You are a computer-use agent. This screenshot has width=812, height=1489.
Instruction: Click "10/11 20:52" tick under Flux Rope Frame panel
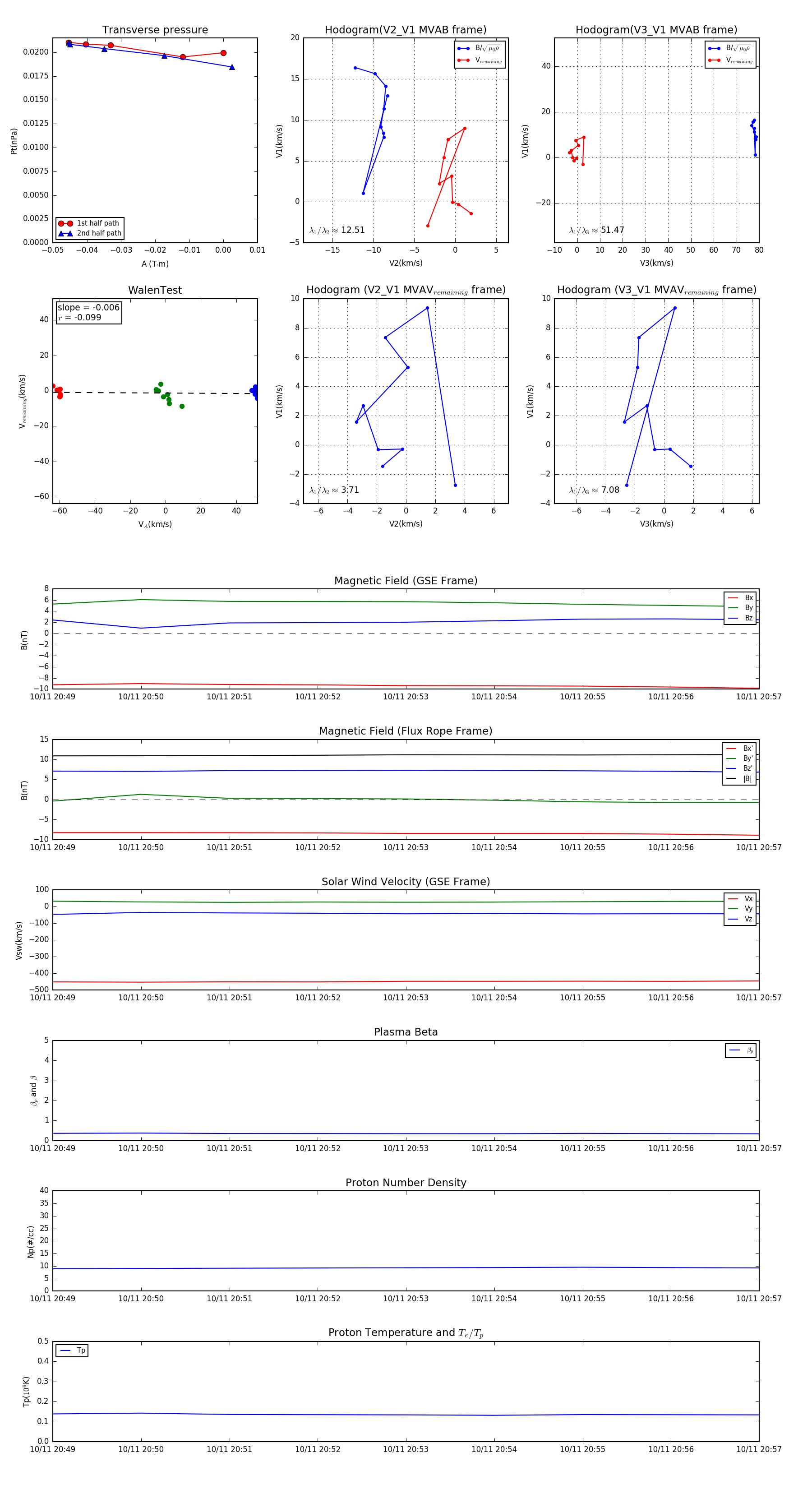pos(318,847)
